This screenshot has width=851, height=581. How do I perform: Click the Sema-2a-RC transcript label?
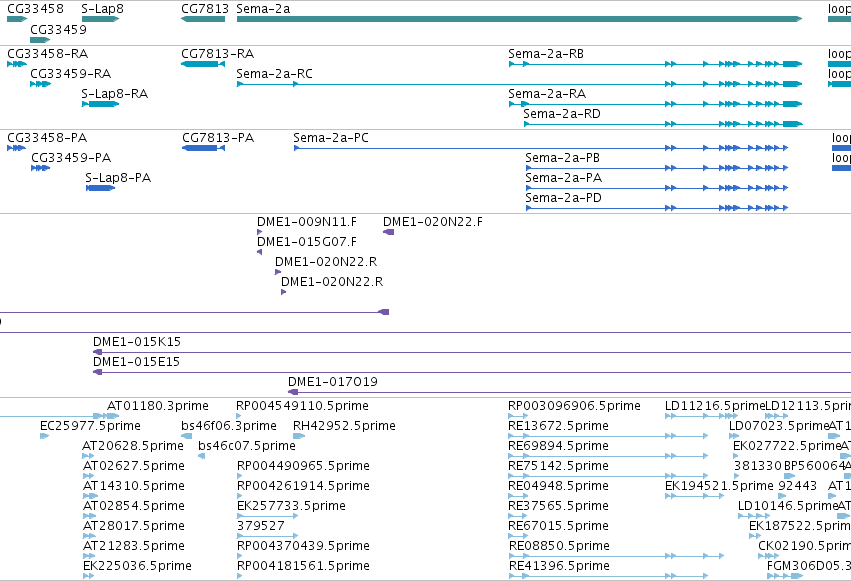275,74
